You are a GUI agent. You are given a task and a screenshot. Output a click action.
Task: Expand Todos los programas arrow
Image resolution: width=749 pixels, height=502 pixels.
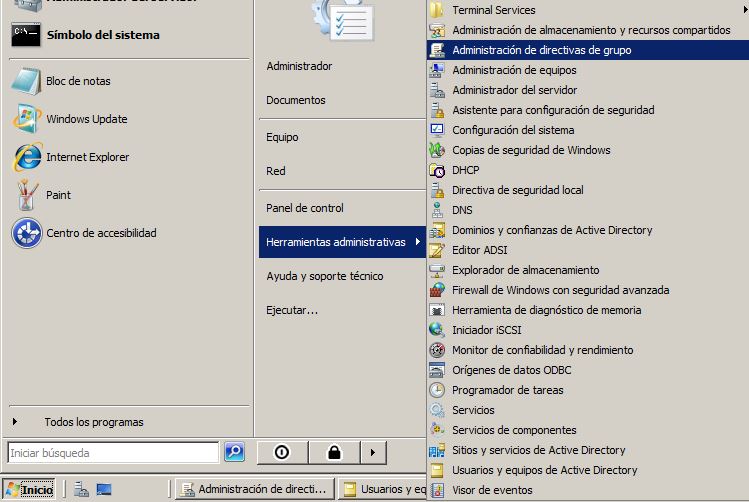(x=15, y=422)
